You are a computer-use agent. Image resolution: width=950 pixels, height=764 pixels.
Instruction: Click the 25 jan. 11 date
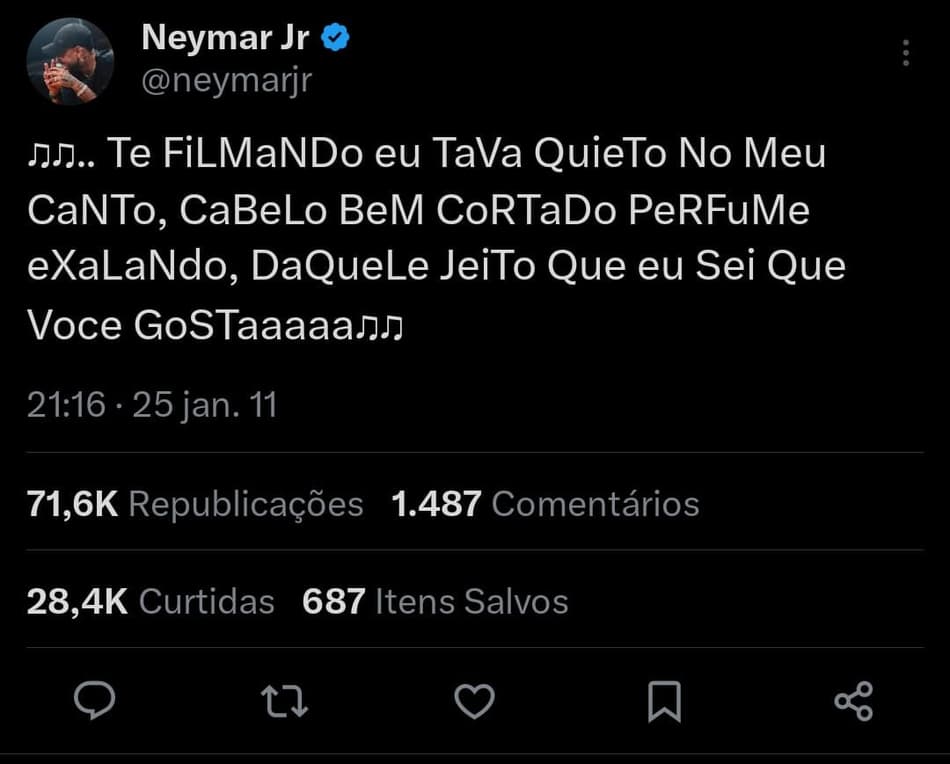click(204, 405)
